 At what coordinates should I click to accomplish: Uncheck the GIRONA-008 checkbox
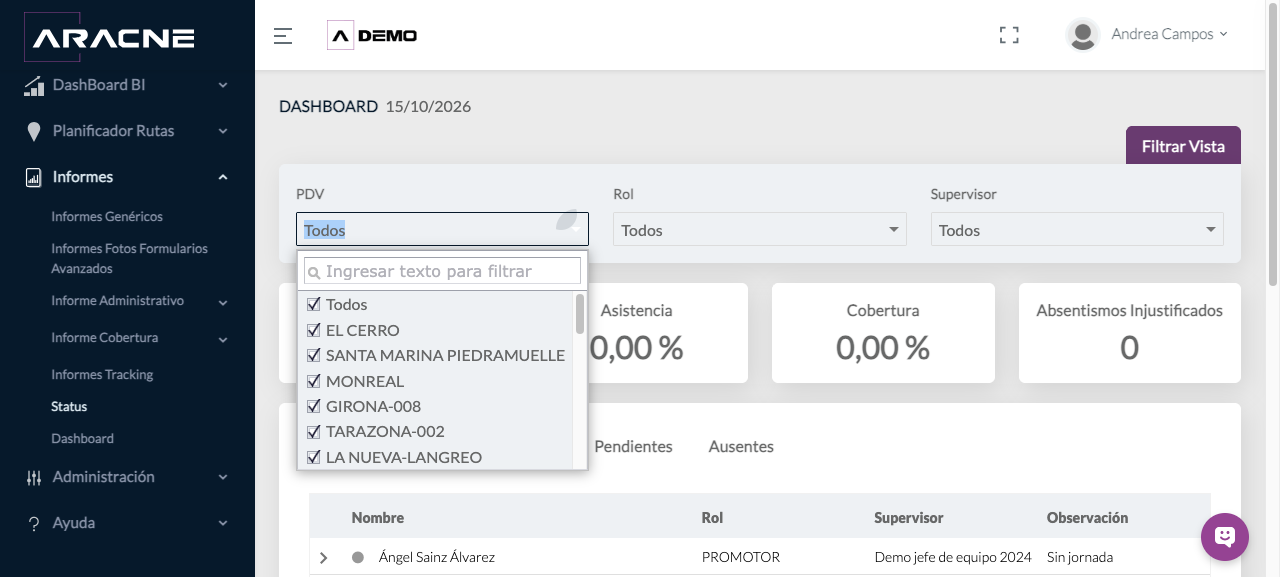click(x=314, y=406)
